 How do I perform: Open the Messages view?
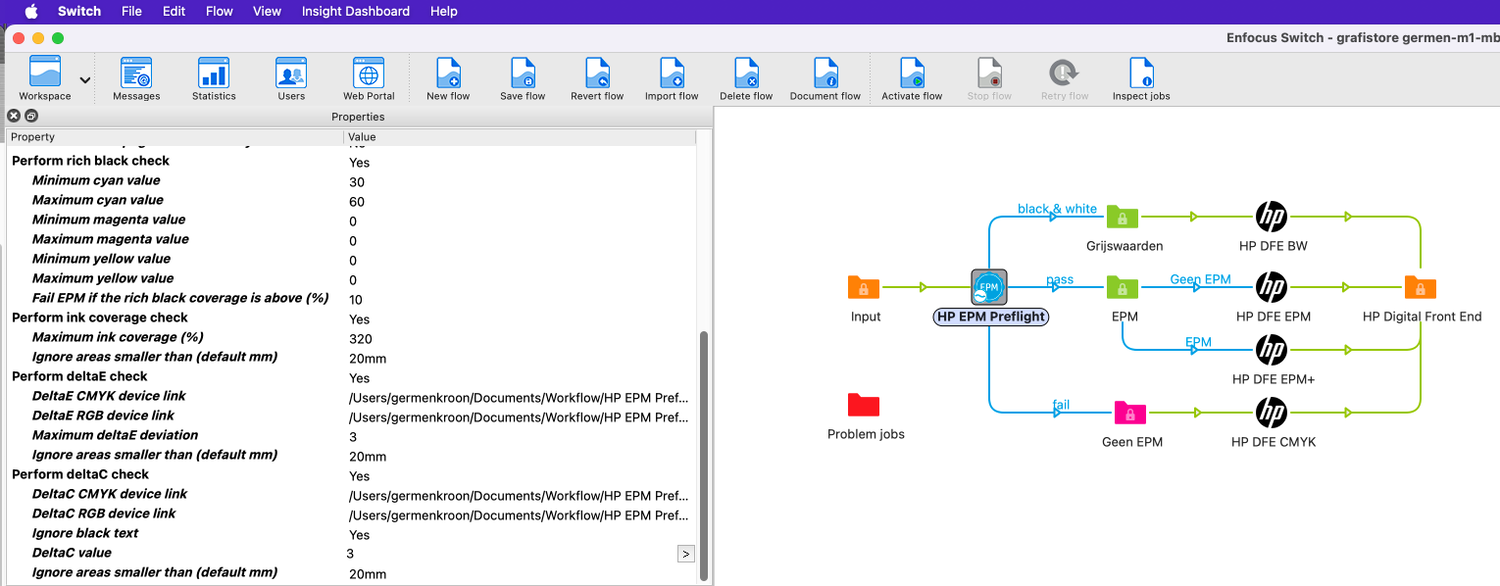tap(136, 78)
